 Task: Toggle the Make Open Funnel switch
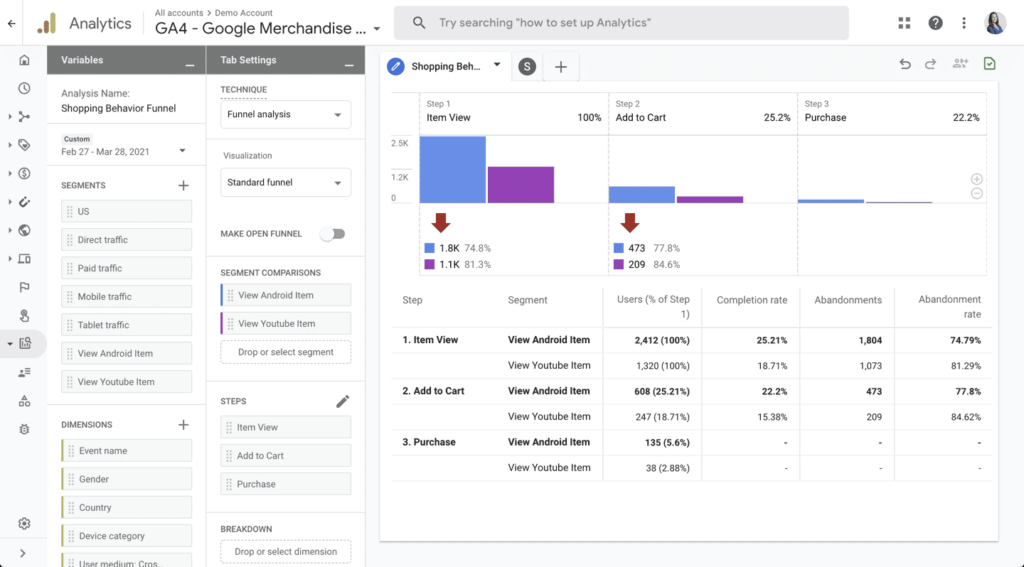[x=333, y=234]
